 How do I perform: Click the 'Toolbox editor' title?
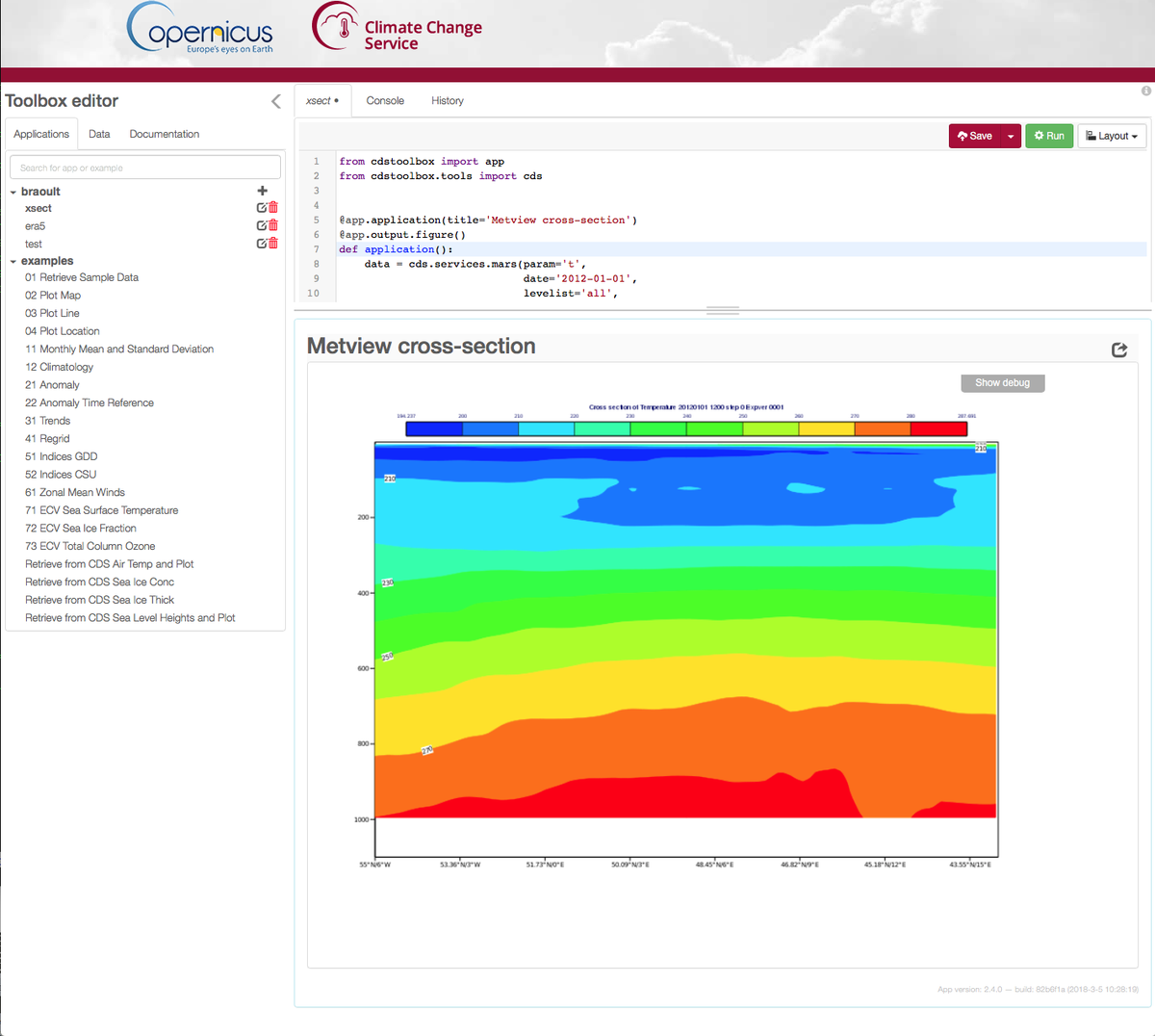tap(62, 101)
